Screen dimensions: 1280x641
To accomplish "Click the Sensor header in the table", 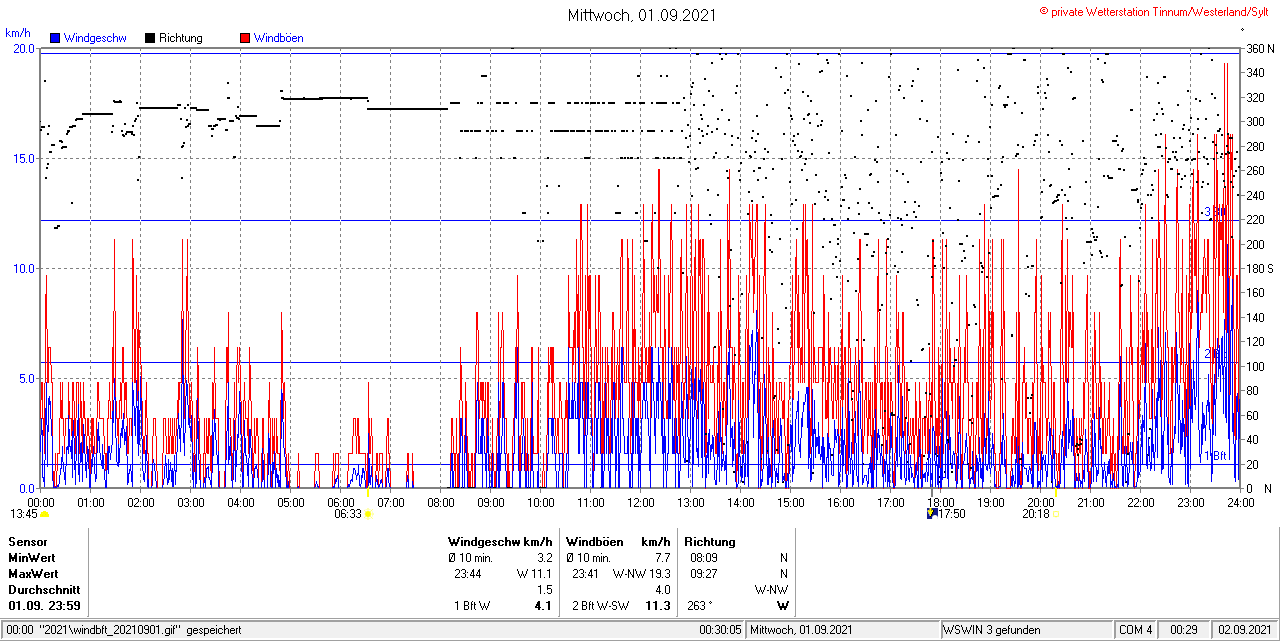I will 28,541.
